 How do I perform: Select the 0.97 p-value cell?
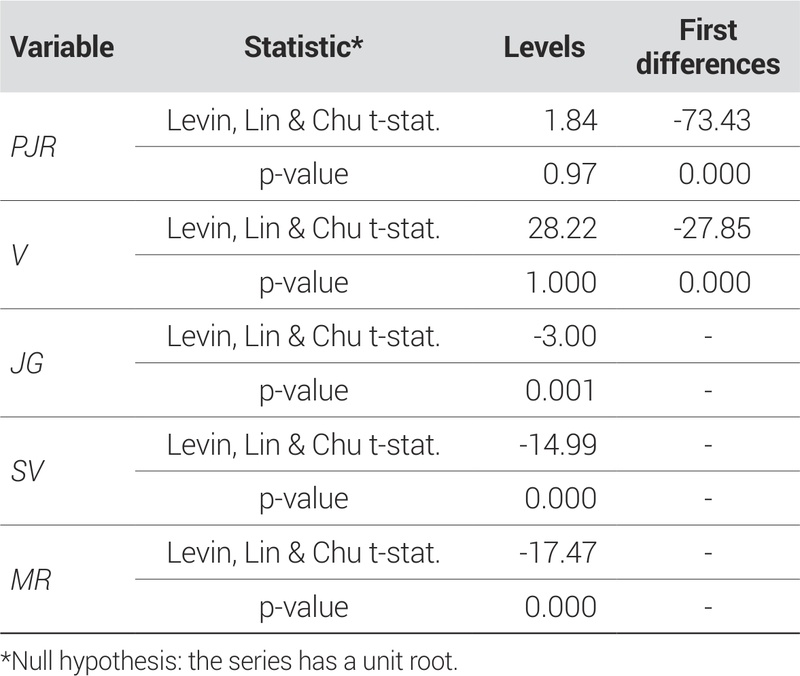(568, 174)
